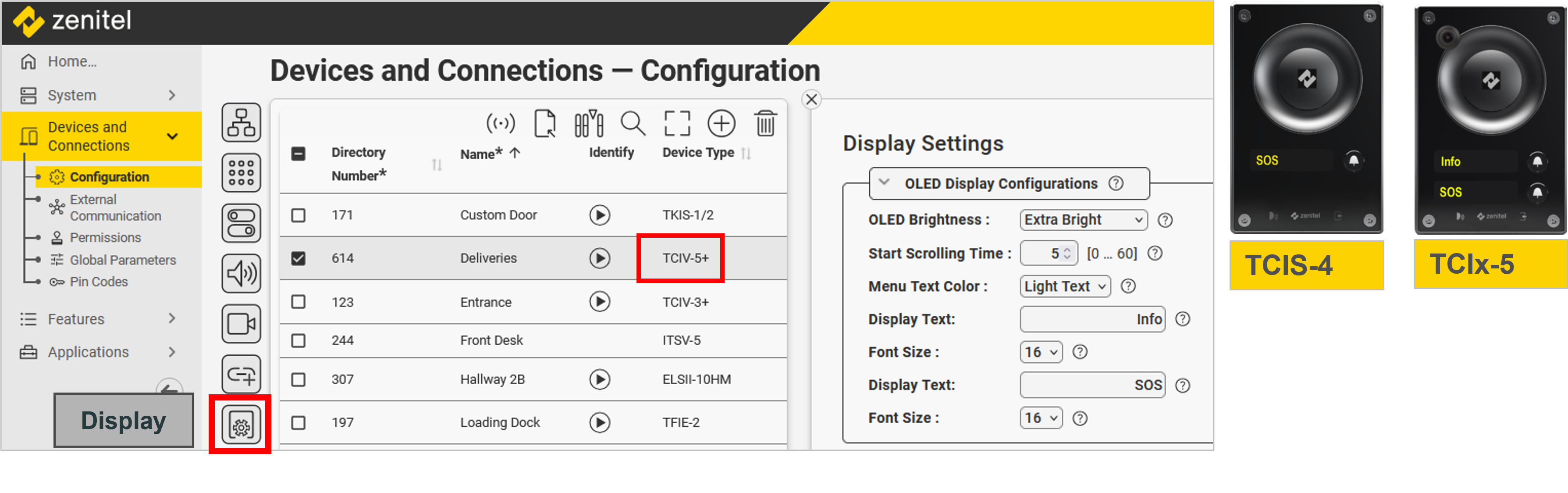
Task: Check the box for Hallway 2B row
Action: [298, 380]
